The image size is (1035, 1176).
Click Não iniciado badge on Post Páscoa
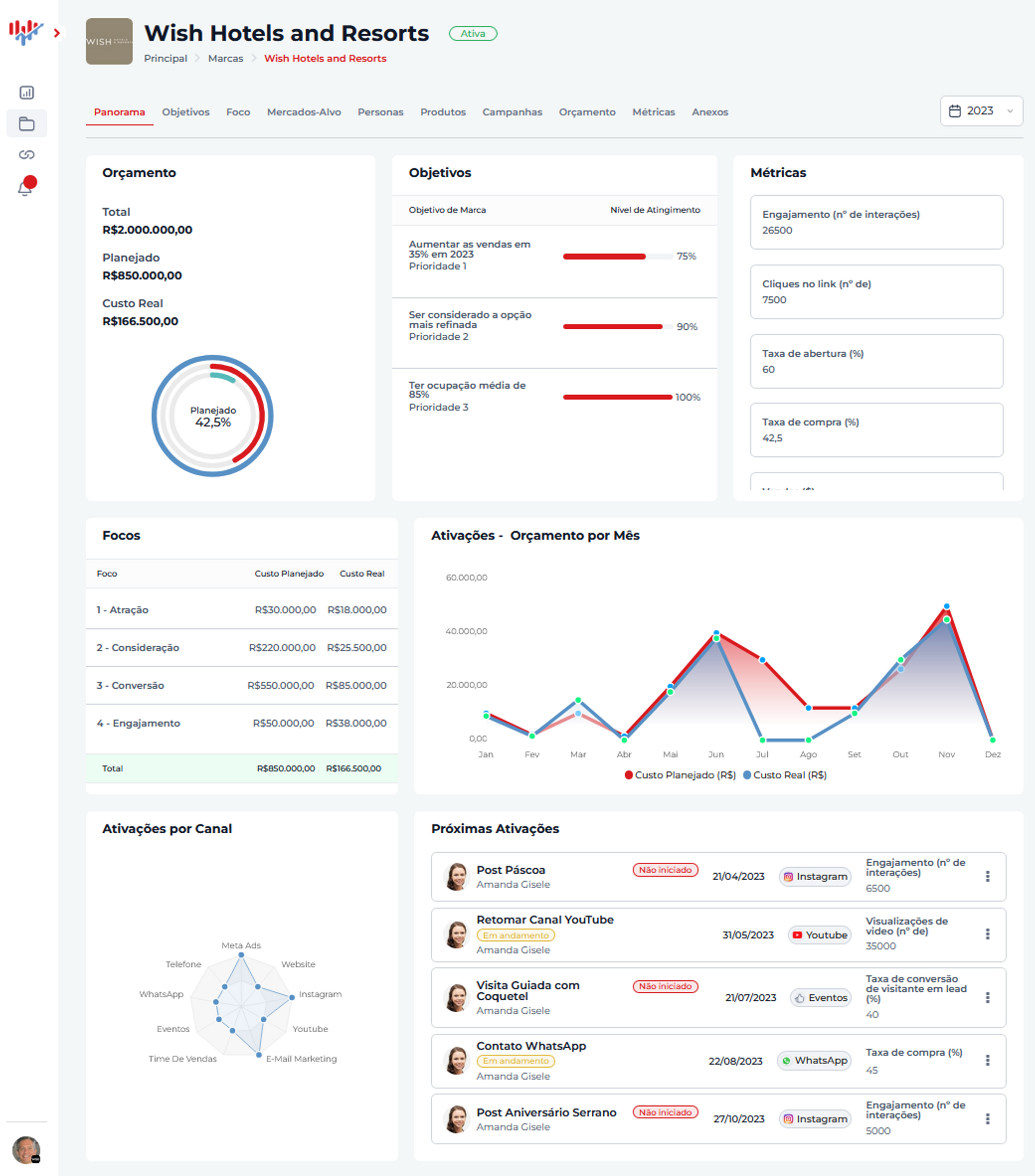[666, 870]
